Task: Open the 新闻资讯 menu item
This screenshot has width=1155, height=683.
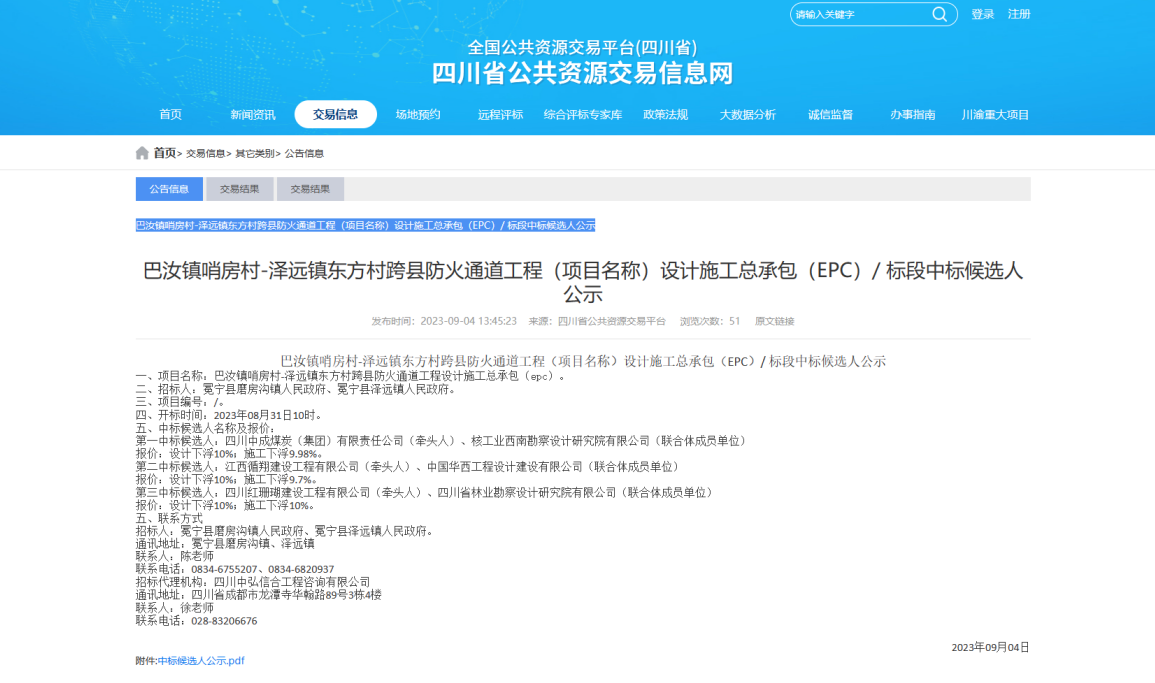Action: click(252, 115)
